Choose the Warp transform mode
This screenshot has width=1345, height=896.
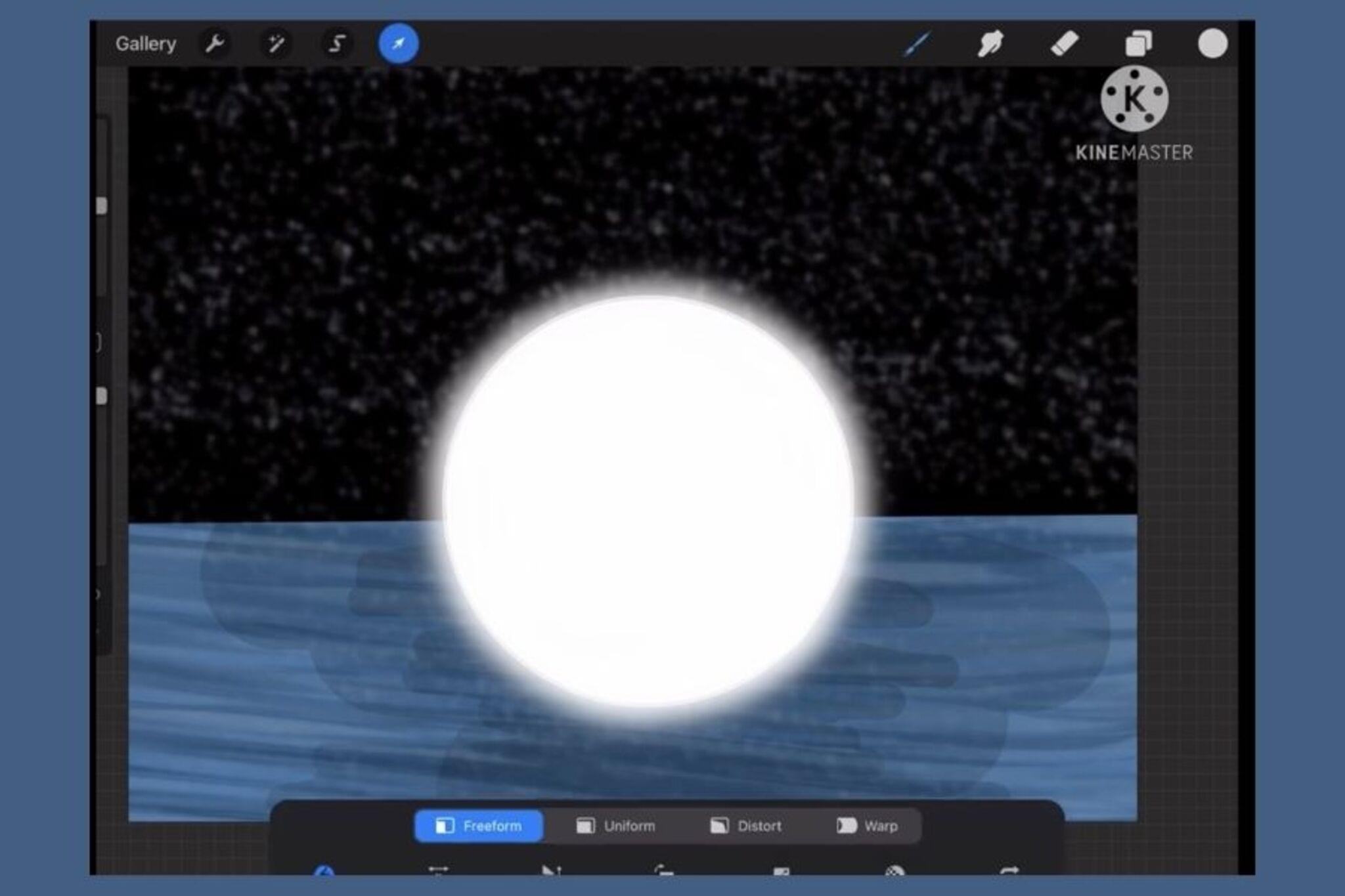867,826
